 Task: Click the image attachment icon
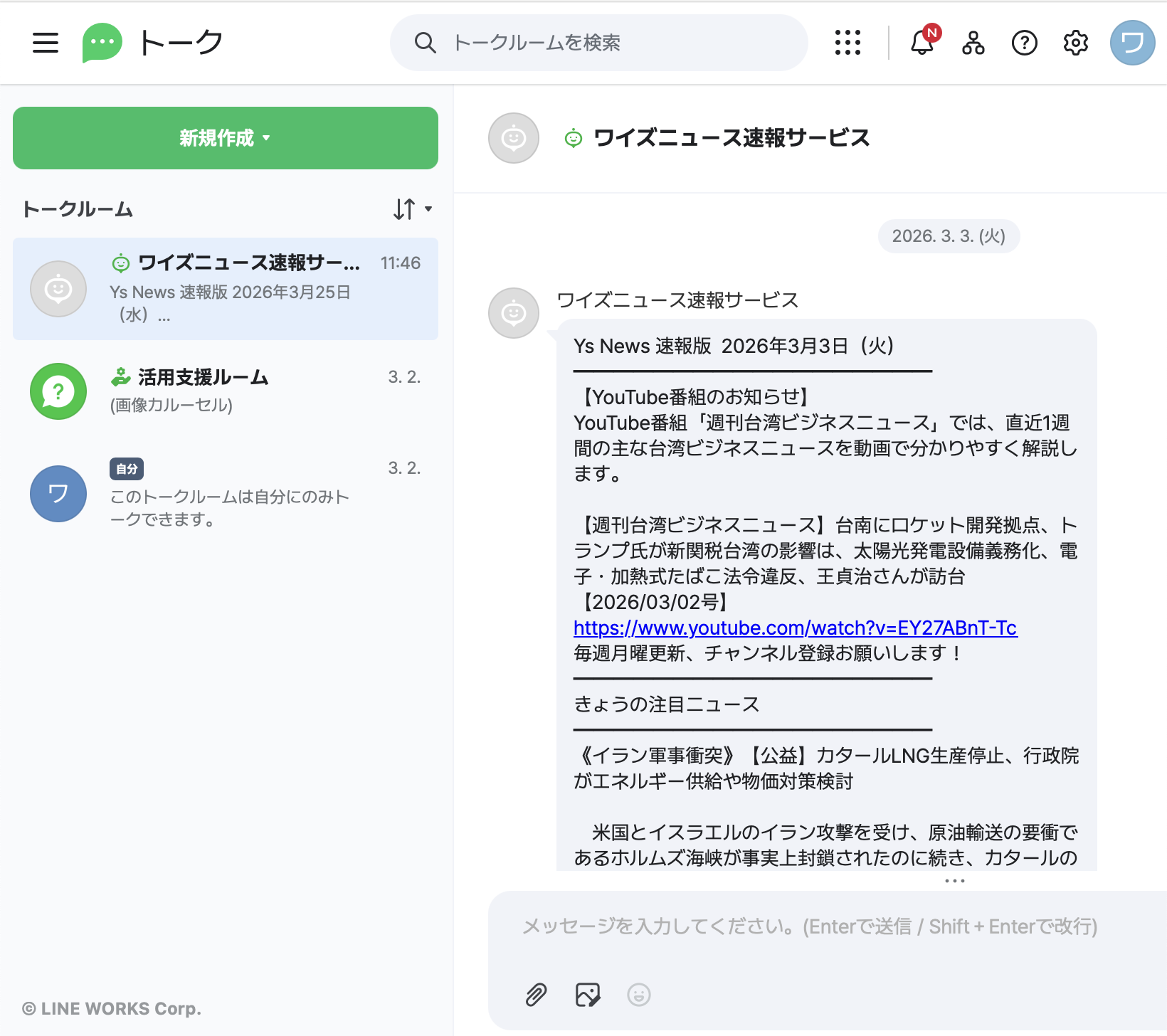click(x=587, y=994)
